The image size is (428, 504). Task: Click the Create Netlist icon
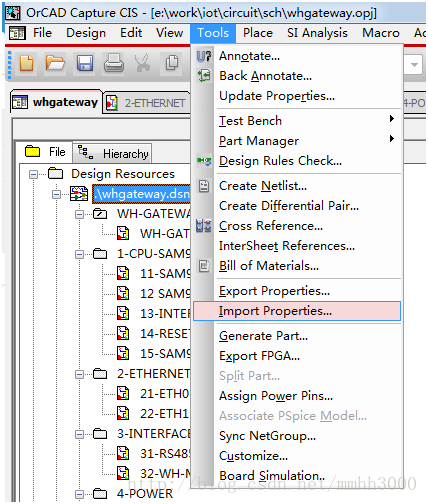click(204, 186)
